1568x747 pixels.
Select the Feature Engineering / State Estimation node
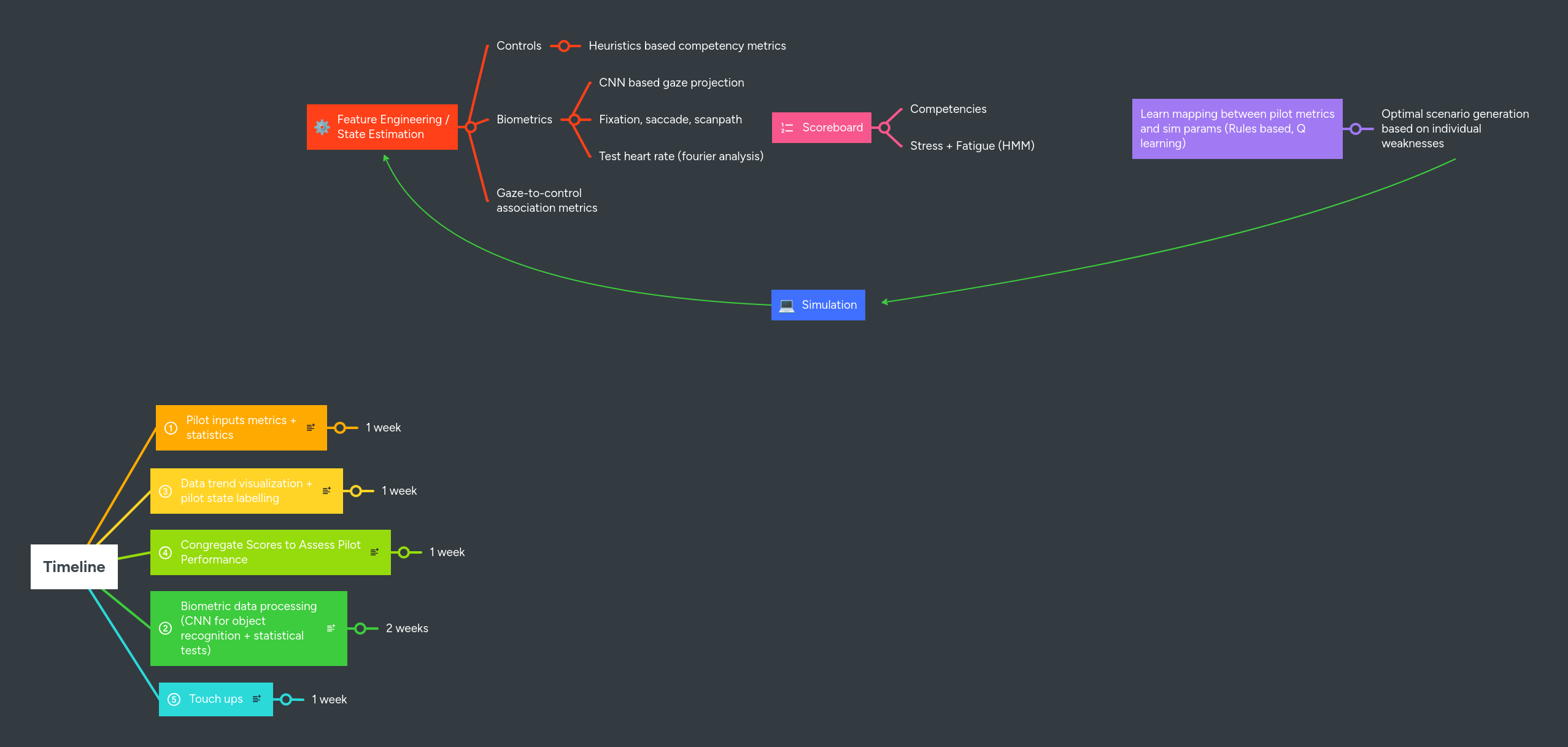(x=382, y=127)
